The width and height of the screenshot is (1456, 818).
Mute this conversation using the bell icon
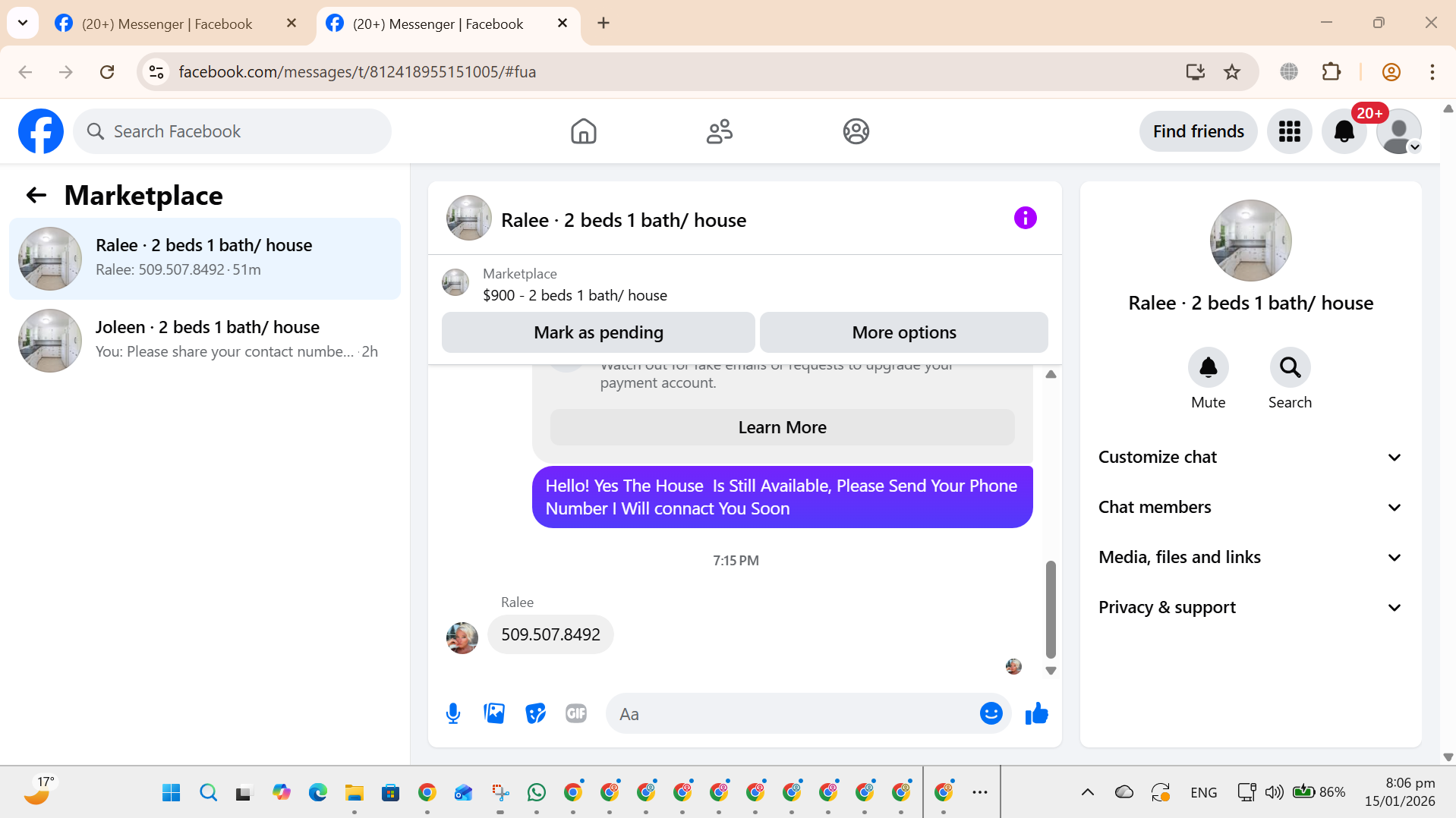tap(1208, 367)
